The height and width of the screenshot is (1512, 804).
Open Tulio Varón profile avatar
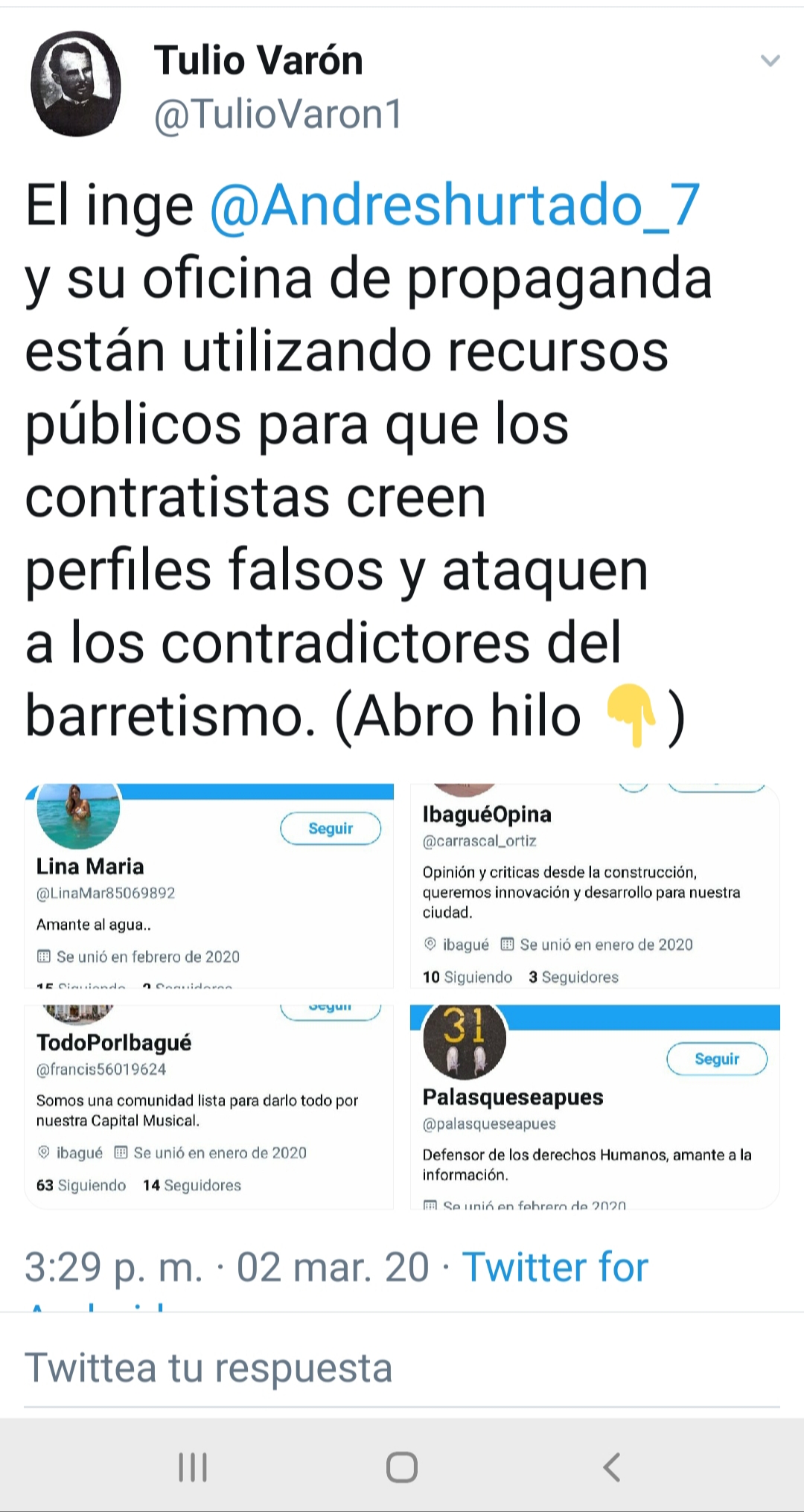(x=76, y=83)
